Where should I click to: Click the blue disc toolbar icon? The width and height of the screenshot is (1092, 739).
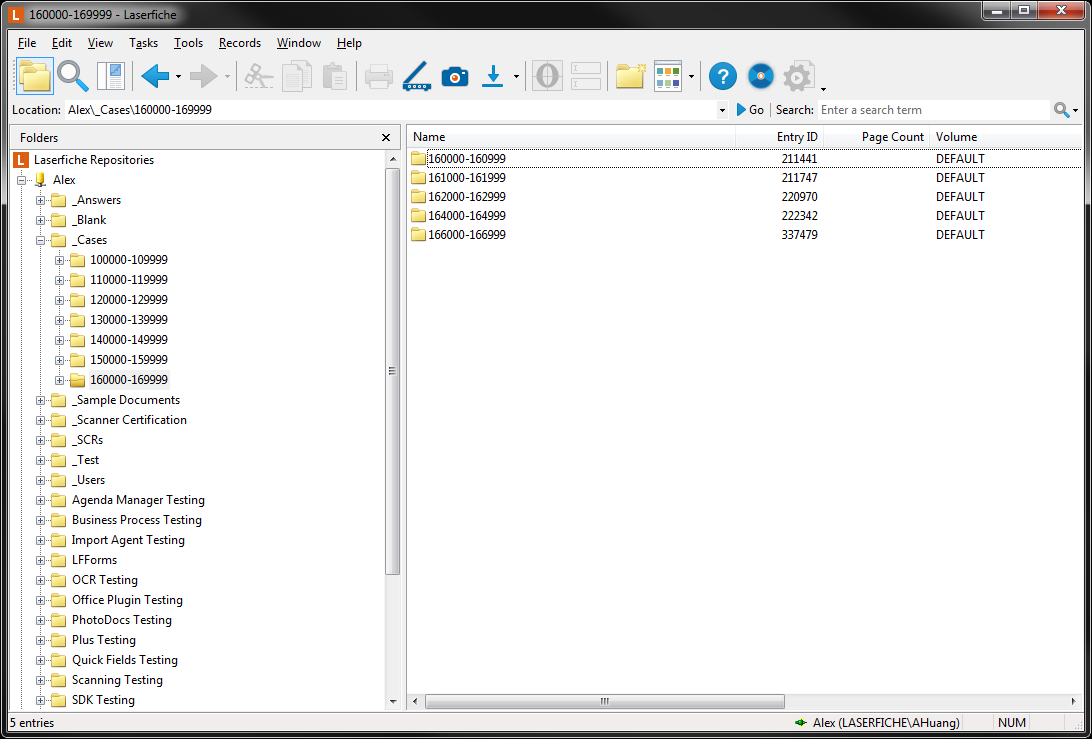pyautogui.click(x=760, y=76)
